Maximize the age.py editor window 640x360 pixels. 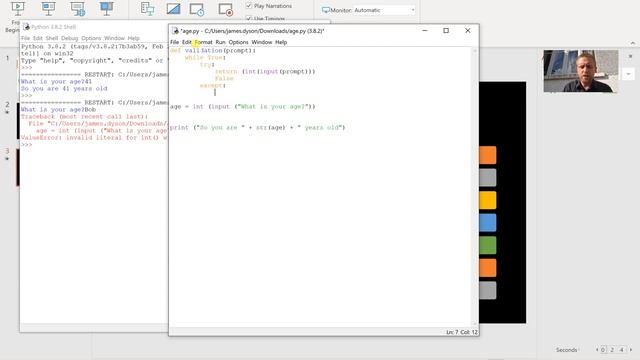[446, 31]
